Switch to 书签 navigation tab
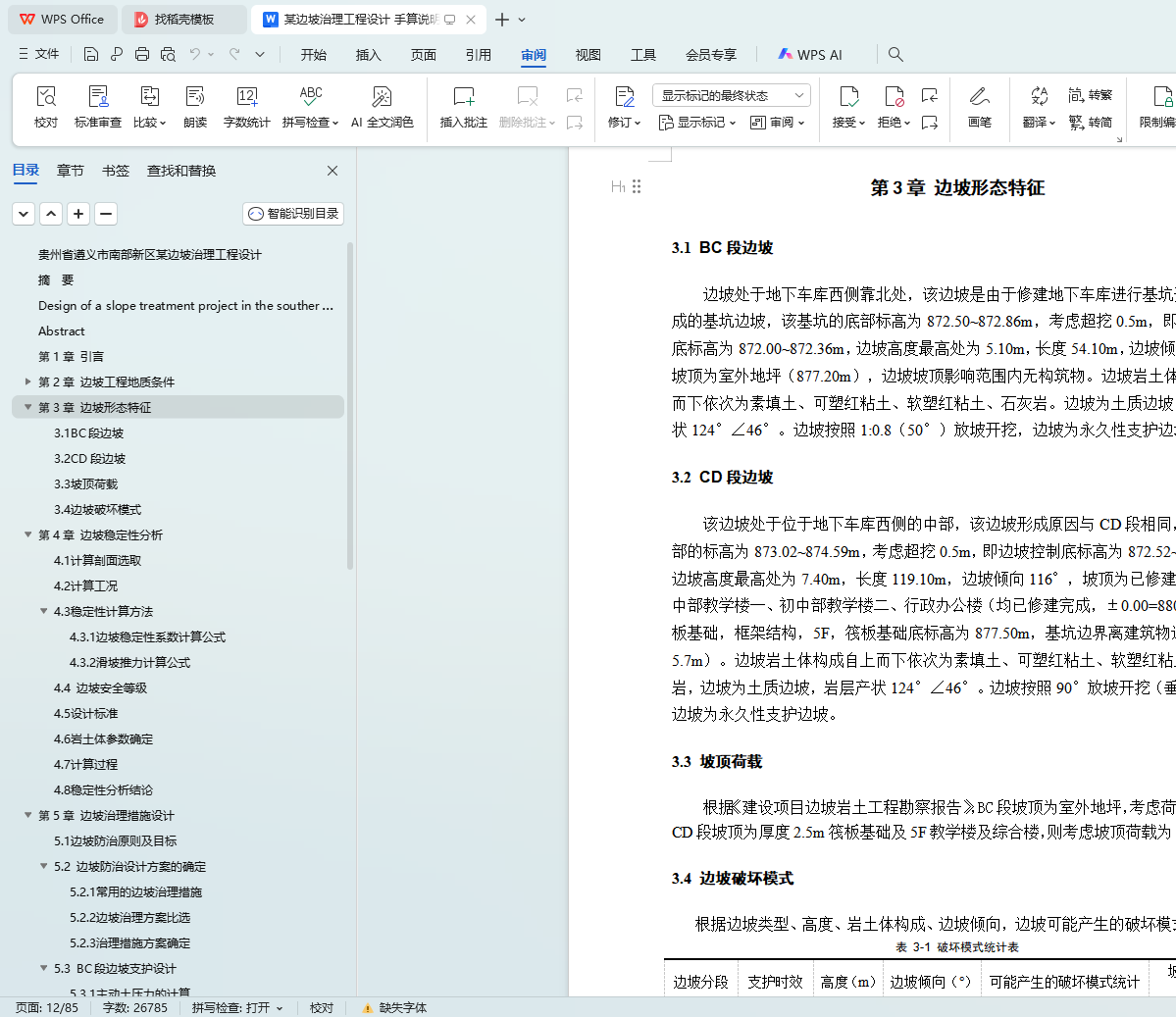Viewport: 1176px width, 1017px height. tap(116, 171)
